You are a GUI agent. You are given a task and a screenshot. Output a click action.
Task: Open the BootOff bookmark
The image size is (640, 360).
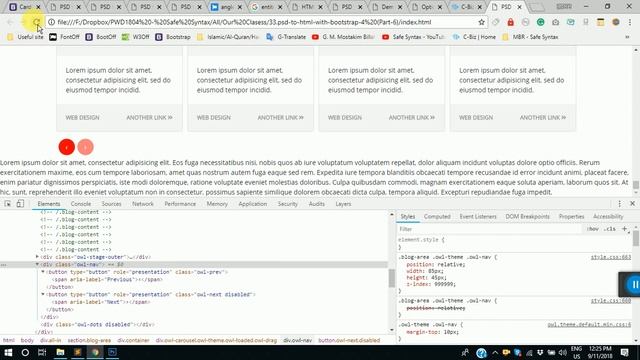[101, 37]
